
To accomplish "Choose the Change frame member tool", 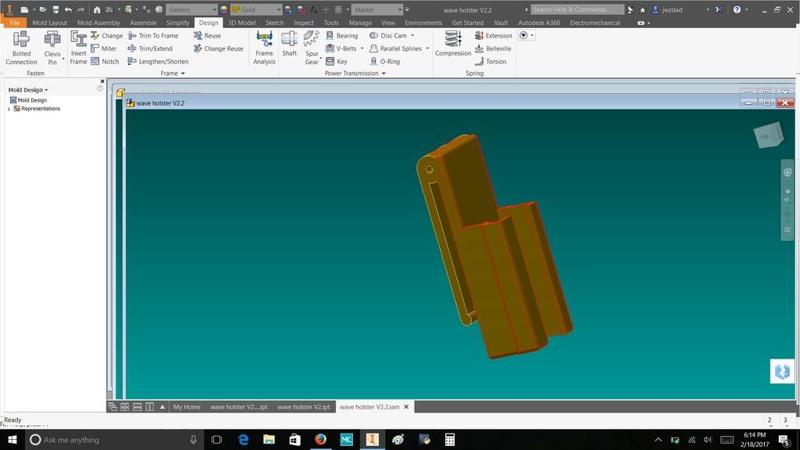I will click(107, 35).
